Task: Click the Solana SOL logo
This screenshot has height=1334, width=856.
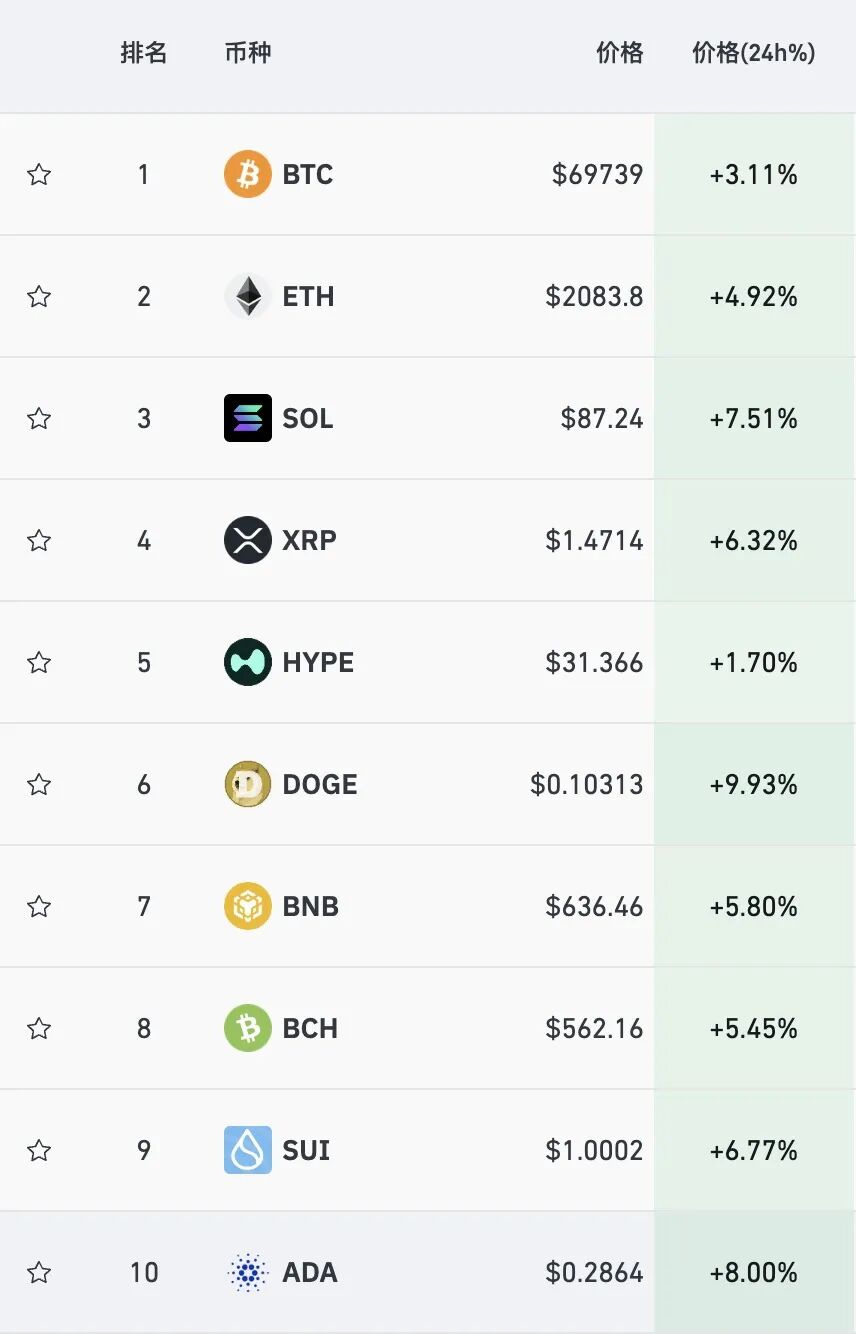Action: tap(247, 418)
